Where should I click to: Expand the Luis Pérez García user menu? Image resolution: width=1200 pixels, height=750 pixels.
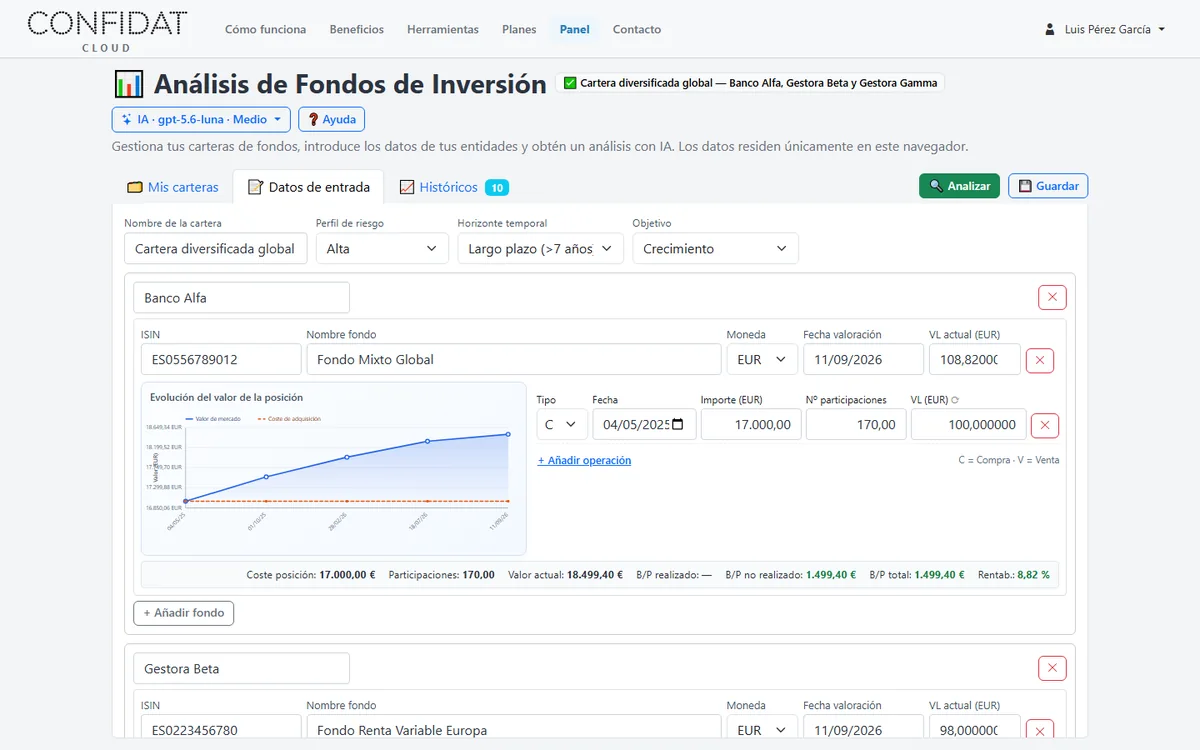click(x=1105, y=30)
